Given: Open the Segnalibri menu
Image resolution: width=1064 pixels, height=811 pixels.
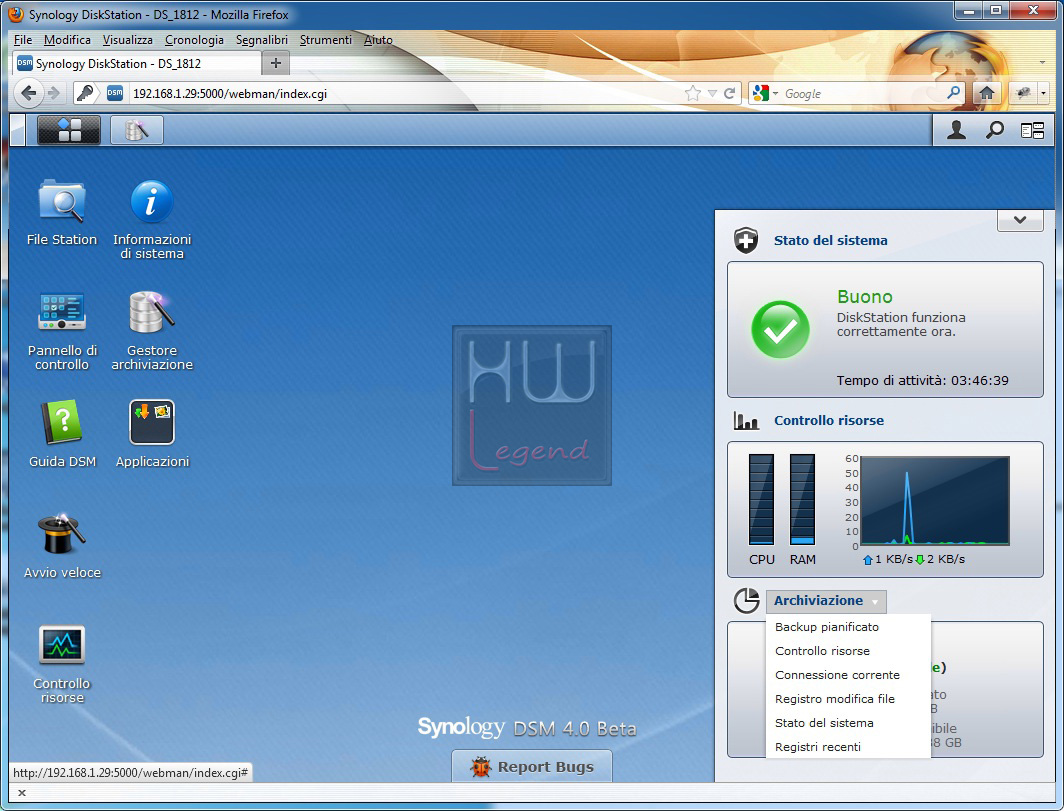Looking at the screenshot, I should tap(262, 40).
